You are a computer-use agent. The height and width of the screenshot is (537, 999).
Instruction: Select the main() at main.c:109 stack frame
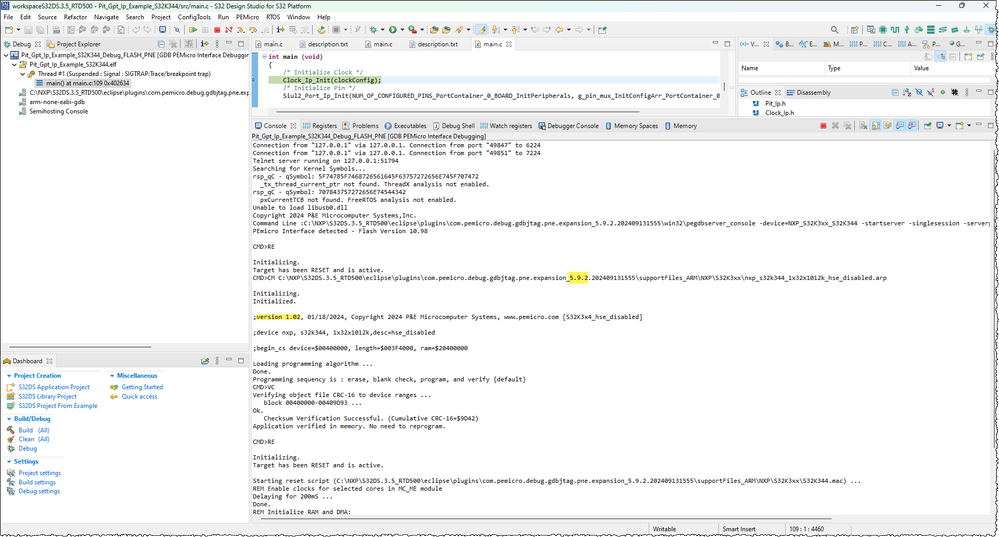(83, 83)
